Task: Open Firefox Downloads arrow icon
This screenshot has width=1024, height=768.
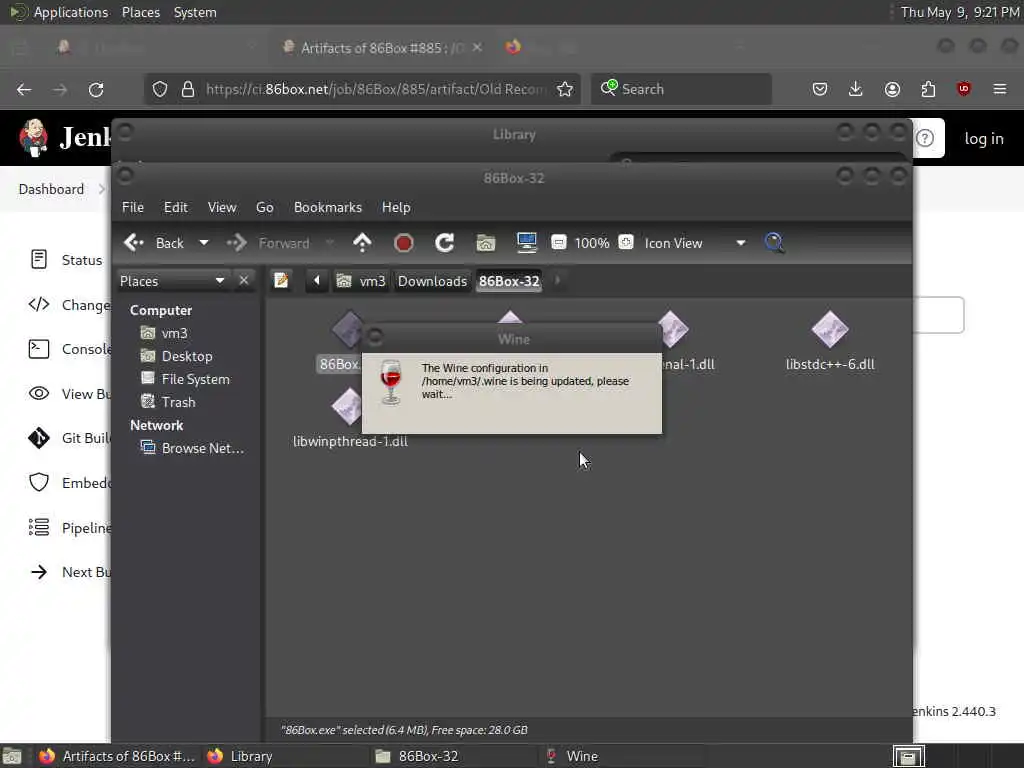Action: click(x=856, y=89)
